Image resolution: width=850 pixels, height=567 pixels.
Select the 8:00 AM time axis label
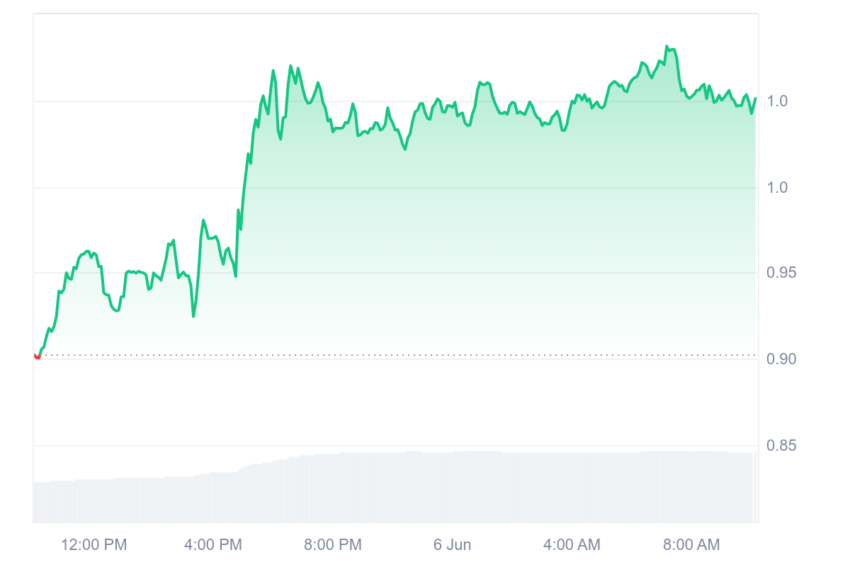coord(691,545)
